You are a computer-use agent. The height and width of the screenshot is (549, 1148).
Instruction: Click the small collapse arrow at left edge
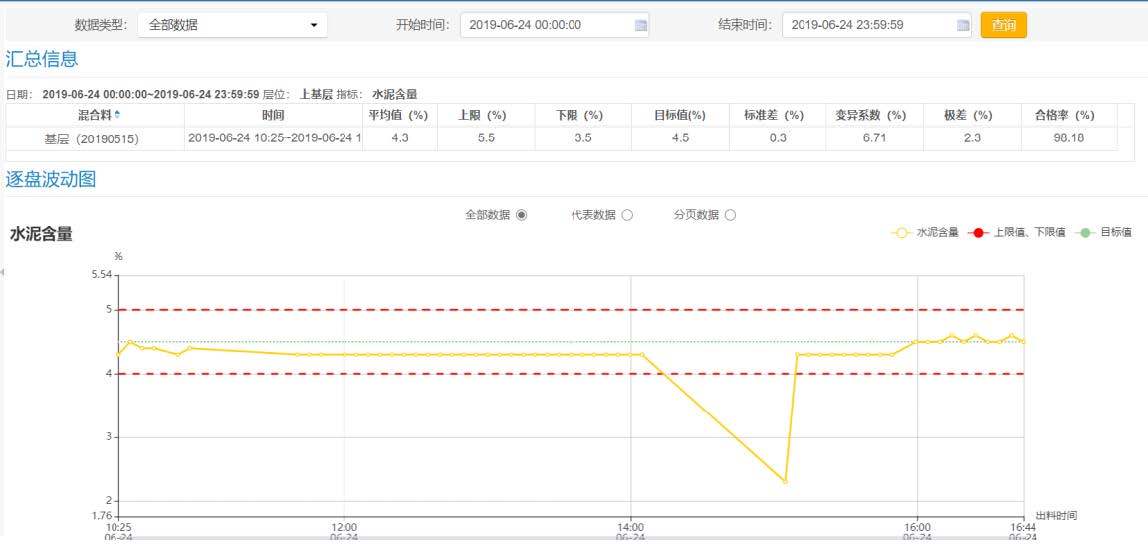(3, 272)
